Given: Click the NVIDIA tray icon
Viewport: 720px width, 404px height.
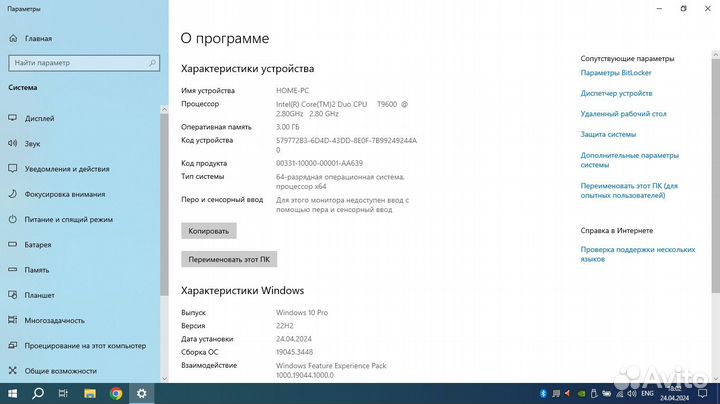Looking at the screenshot, I should pos(581,393).
